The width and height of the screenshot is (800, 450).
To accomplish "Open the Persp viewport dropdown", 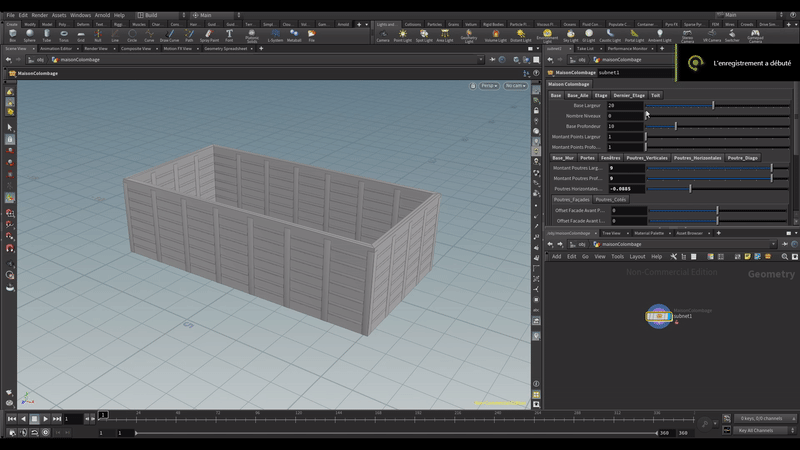I will click(x=489, y=86).
